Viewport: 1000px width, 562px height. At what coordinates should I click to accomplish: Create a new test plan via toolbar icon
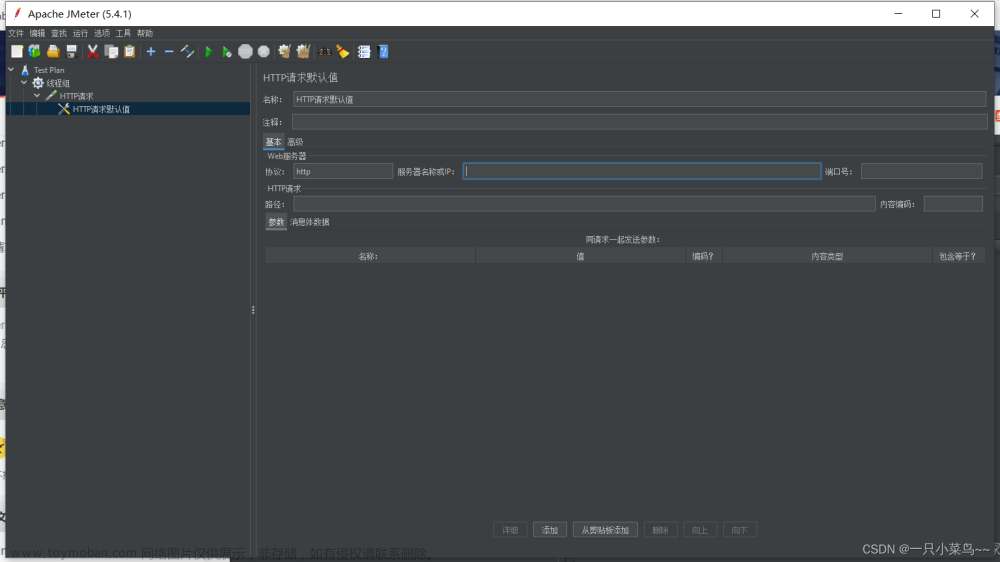(x=17, y=52)
